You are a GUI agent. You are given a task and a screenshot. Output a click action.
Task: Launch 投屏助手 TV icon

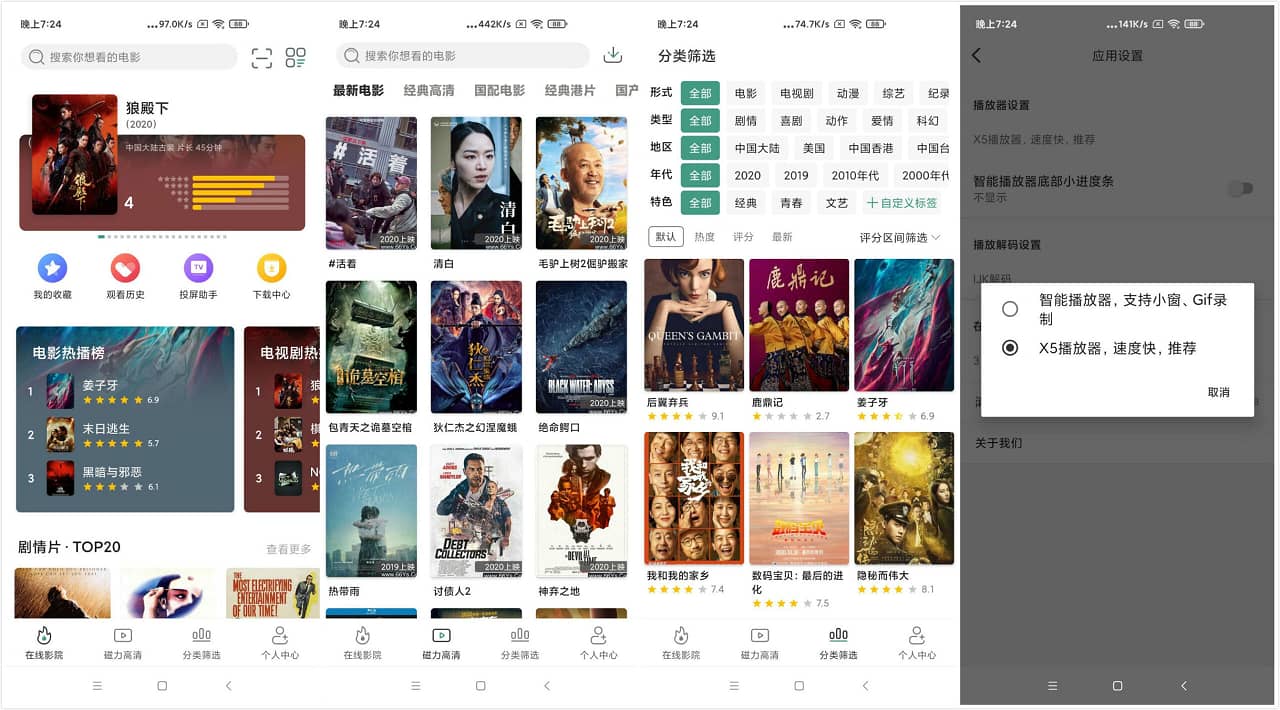[198, 268]
